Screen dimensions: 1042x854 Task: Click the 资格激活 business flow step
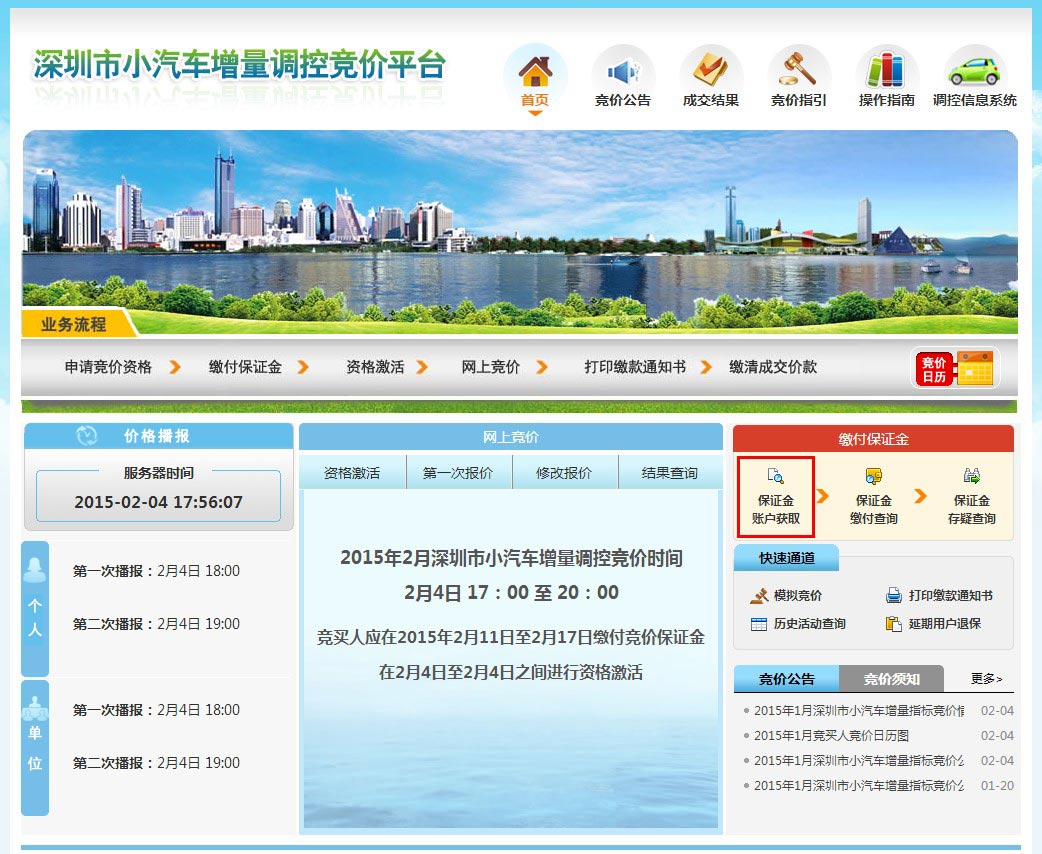[x=375, y=366]
